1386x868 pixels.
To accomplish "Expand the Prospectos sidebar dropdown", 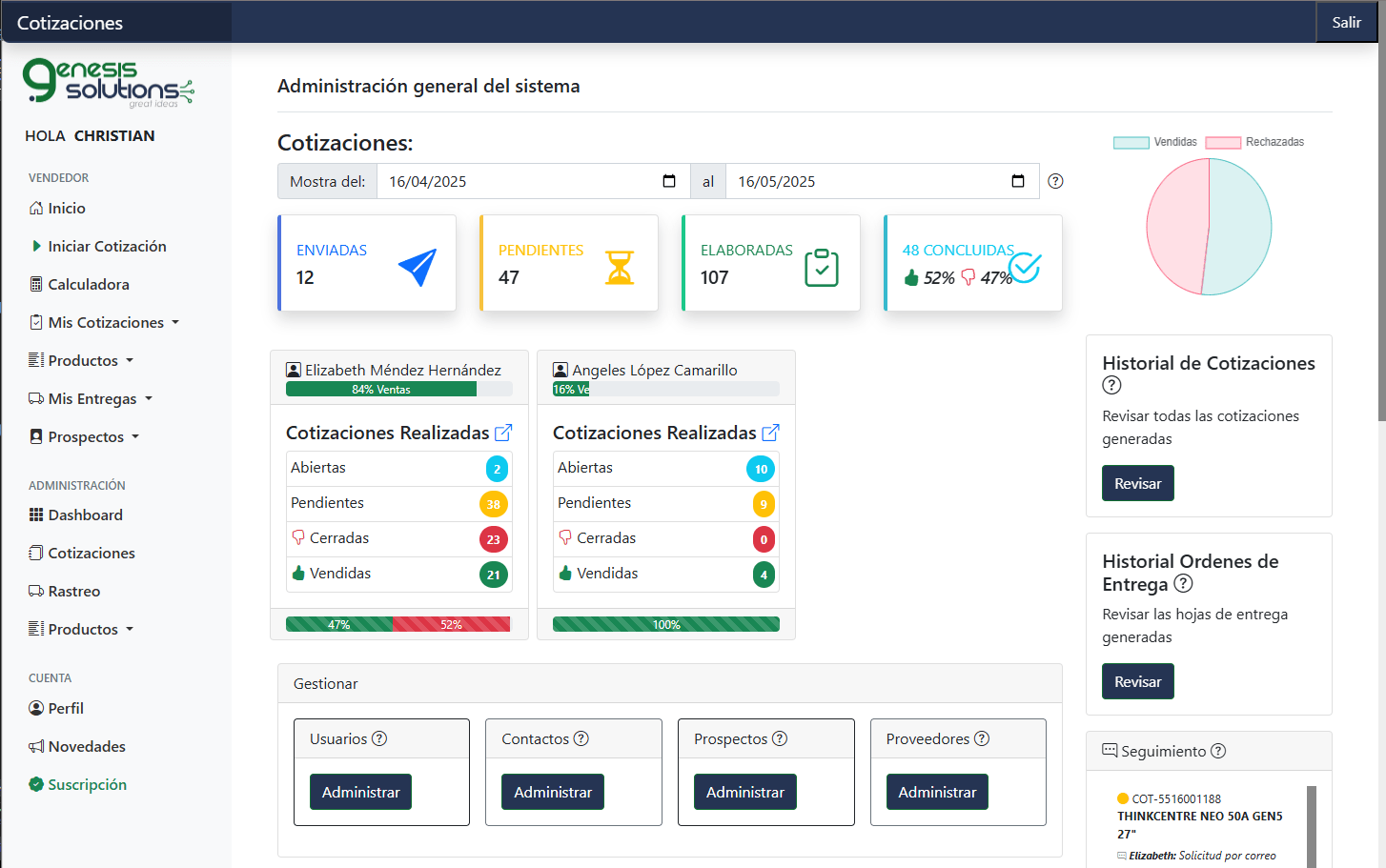I will pos(84,436).
